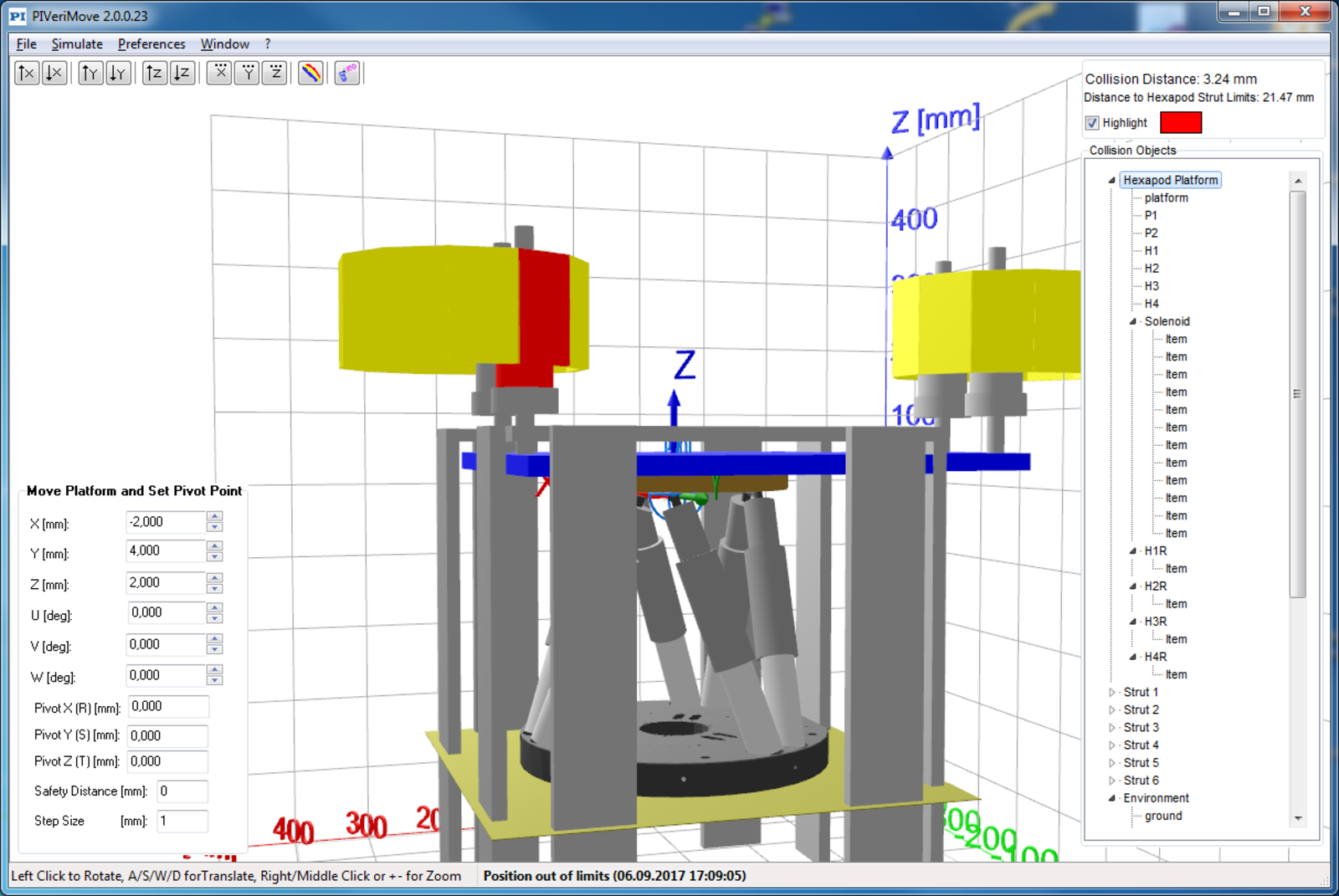
Task: Select the platform item in Collision Objects
Action: [1166, 198]
